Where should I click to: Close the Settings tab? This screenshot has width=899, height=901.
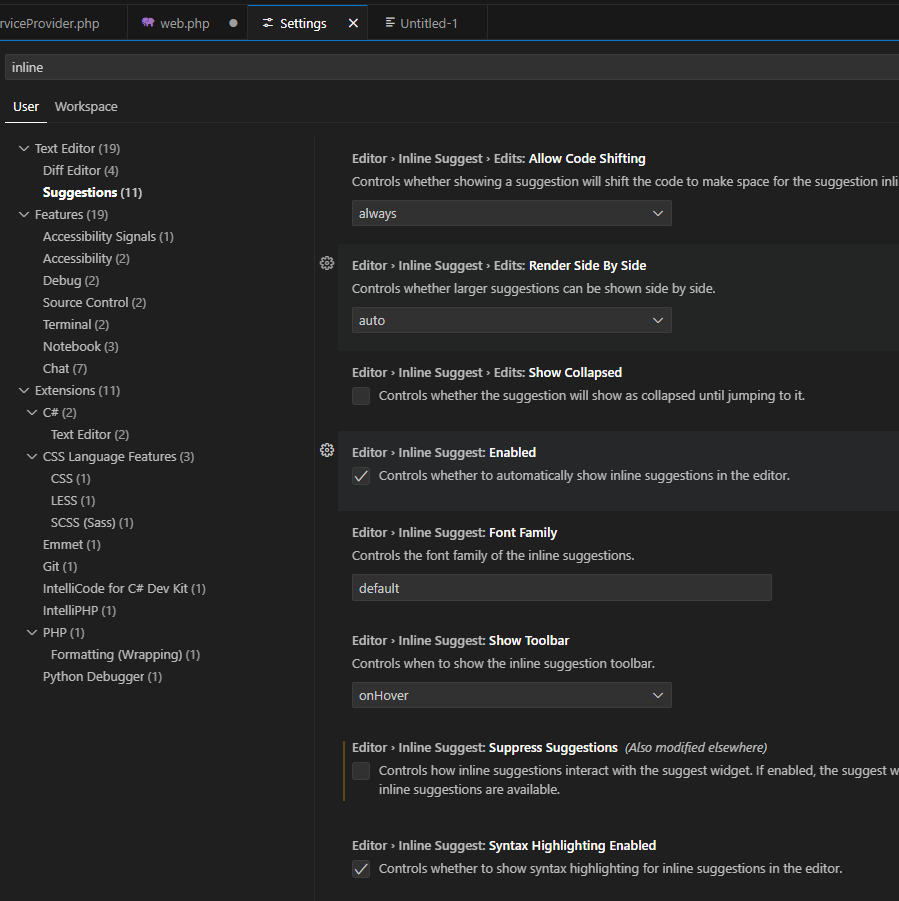(353, 23)
